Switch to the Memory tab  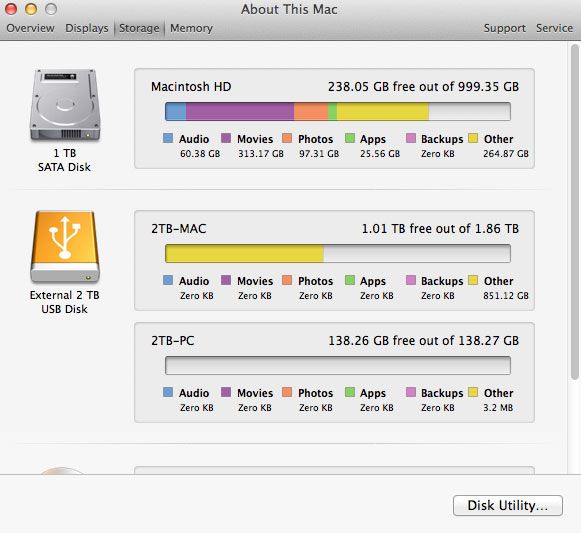pyautogui.click(x=192, y=28)
